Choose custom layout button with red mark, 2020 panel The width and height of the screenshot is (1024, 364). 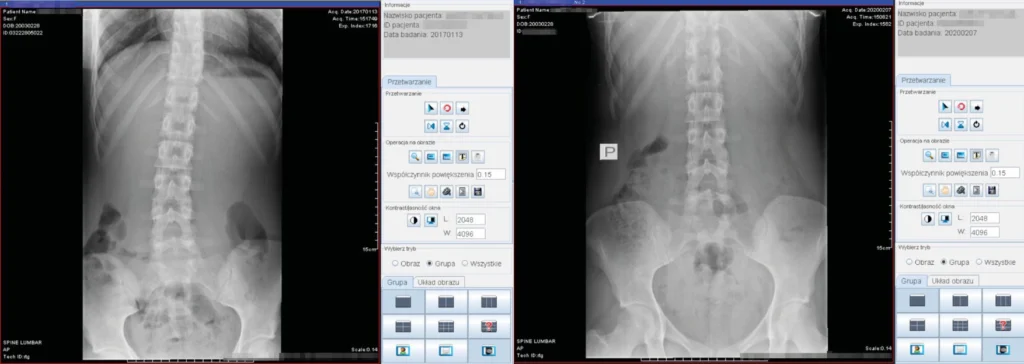tap(1003, 324)
